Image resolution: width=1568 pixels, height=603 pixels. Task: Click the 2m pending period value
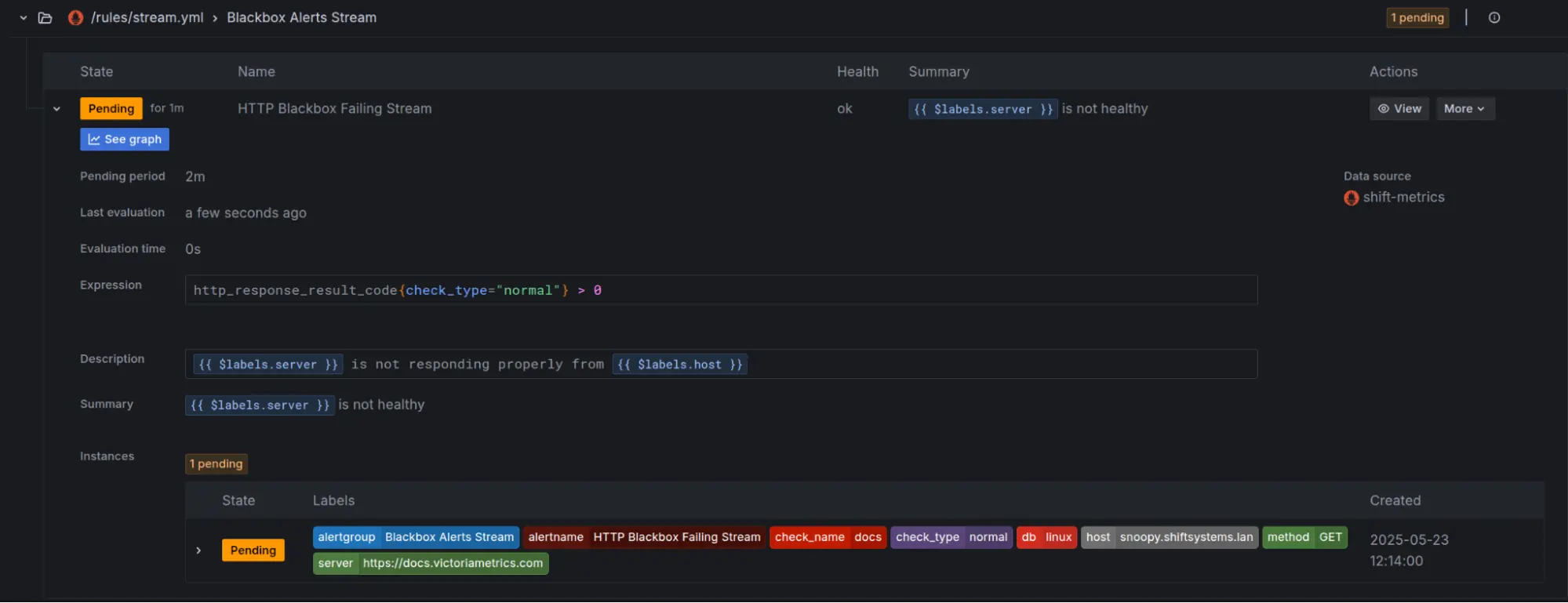coord(195,176)
